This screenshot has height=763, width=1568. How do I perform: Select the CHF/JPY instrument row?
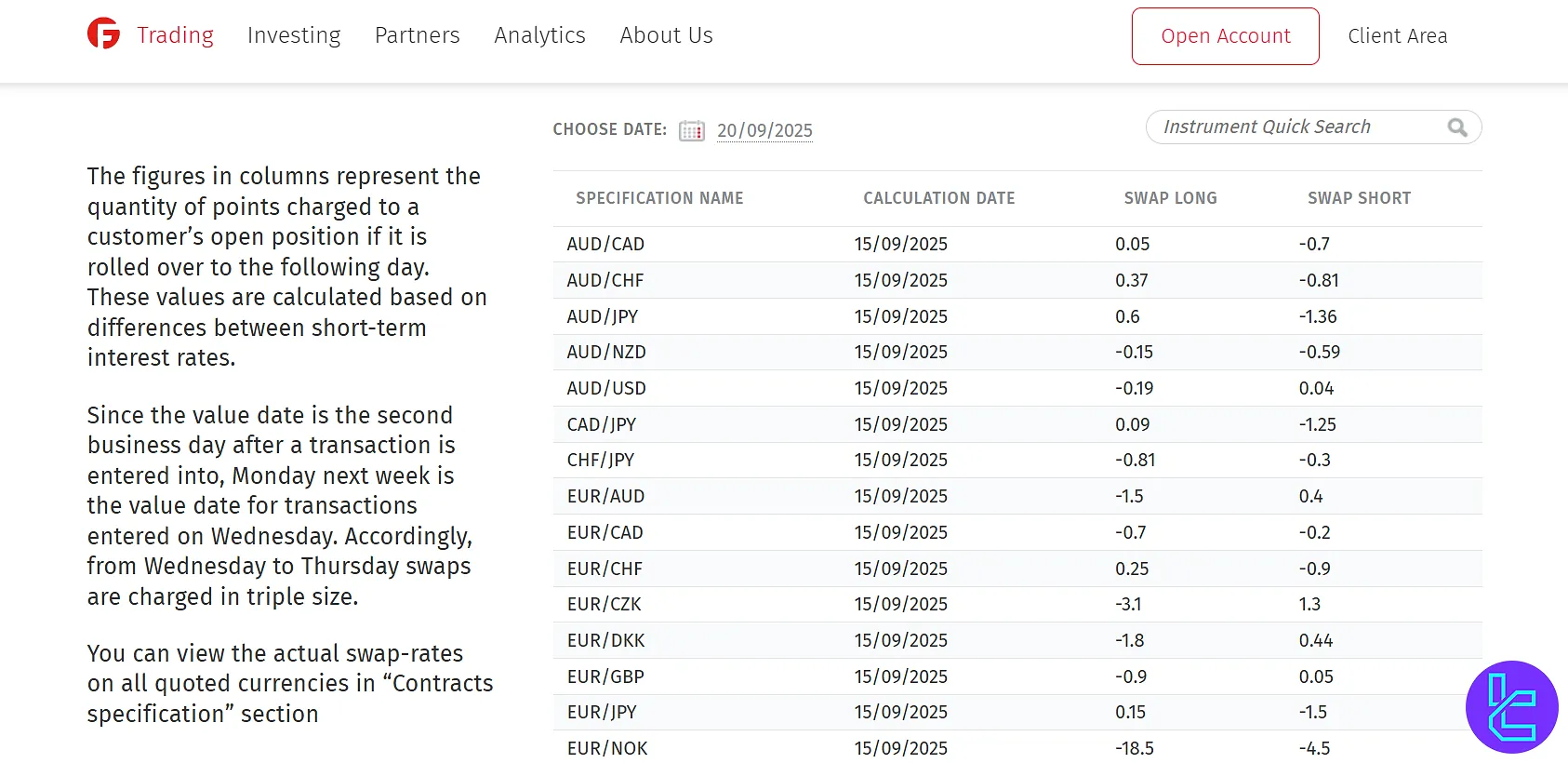601,460
